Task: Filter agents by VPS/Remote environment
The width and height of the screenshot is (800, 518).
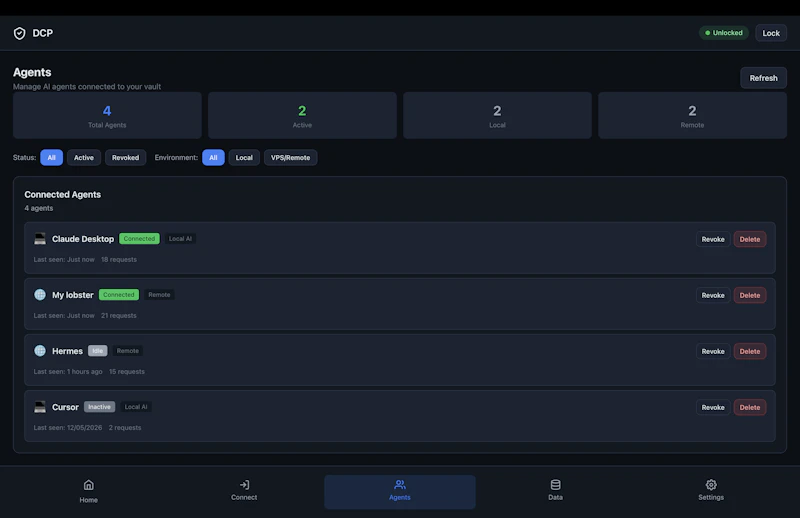Action: pos(290,158)
